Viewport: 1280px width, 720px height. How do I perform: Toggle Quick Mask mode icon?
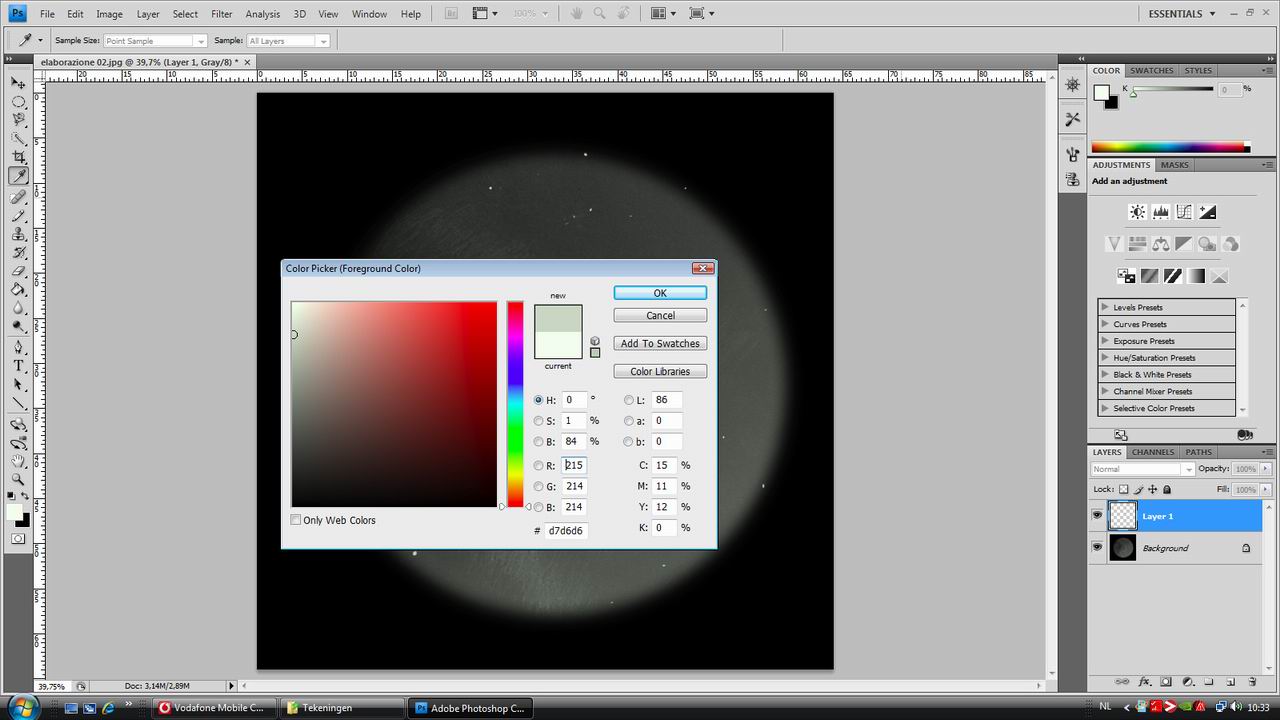pos(18,538)
